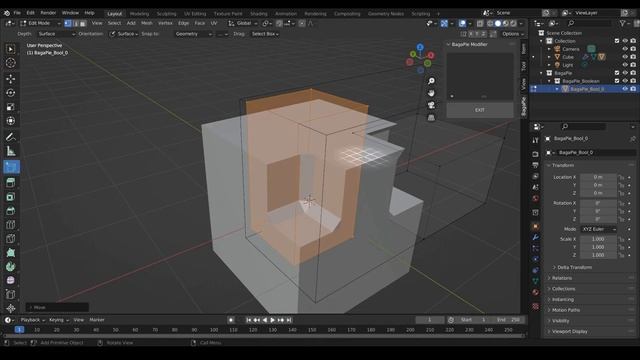
Task: Click the zoom viewport magnifier icon
Action: (x=431, y=81)
